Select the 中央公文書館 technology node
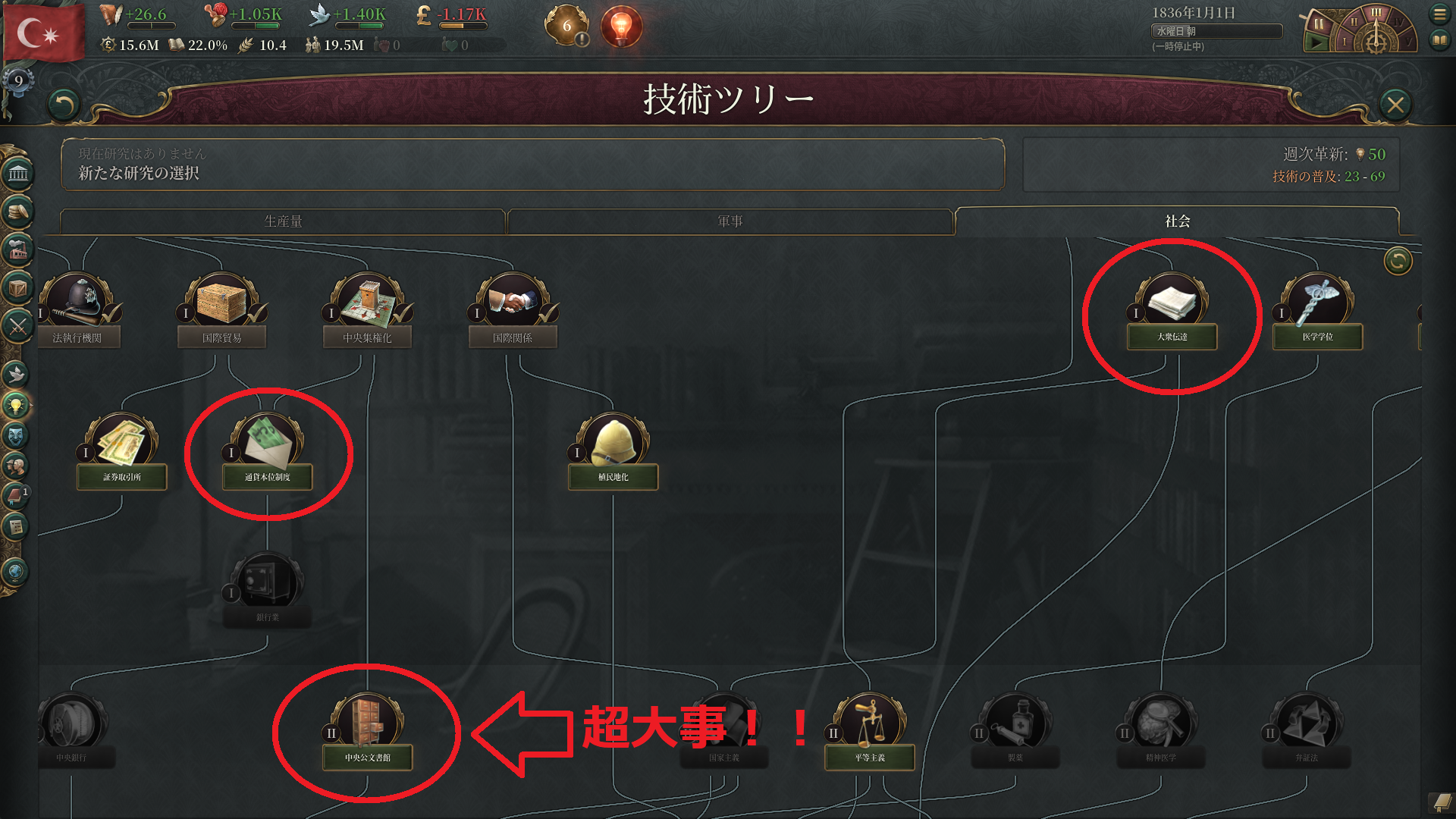This screenshot has width=1456, height=819. tap(368, 732)
